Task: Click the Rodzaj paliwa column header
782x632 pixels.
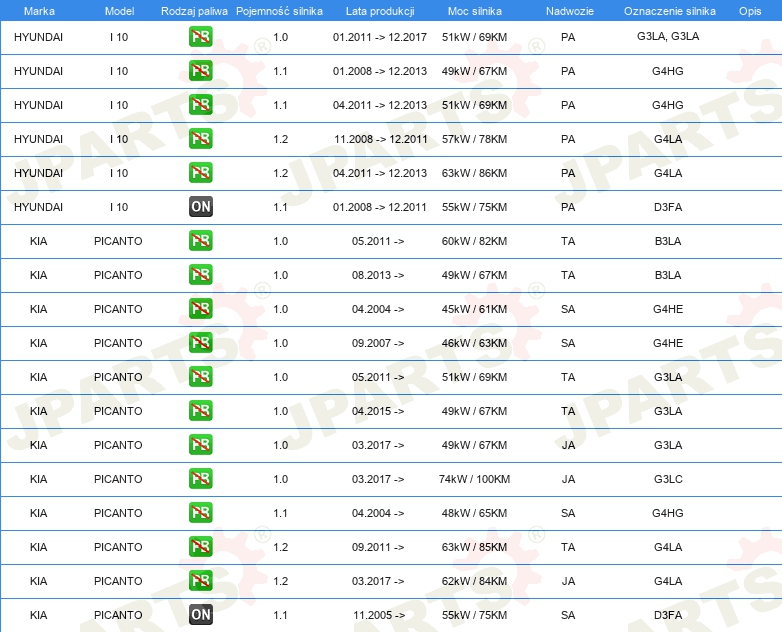Action: 194,11
